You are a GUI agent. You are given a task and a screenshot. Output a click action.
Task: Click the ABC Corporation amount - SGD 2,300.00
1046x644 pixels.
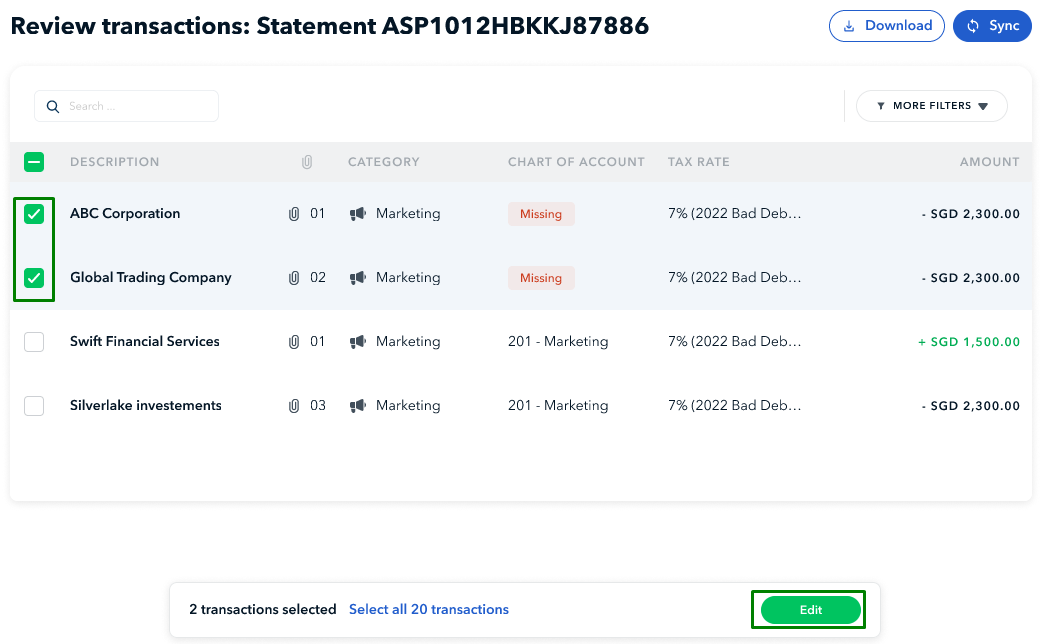point(971,214)
